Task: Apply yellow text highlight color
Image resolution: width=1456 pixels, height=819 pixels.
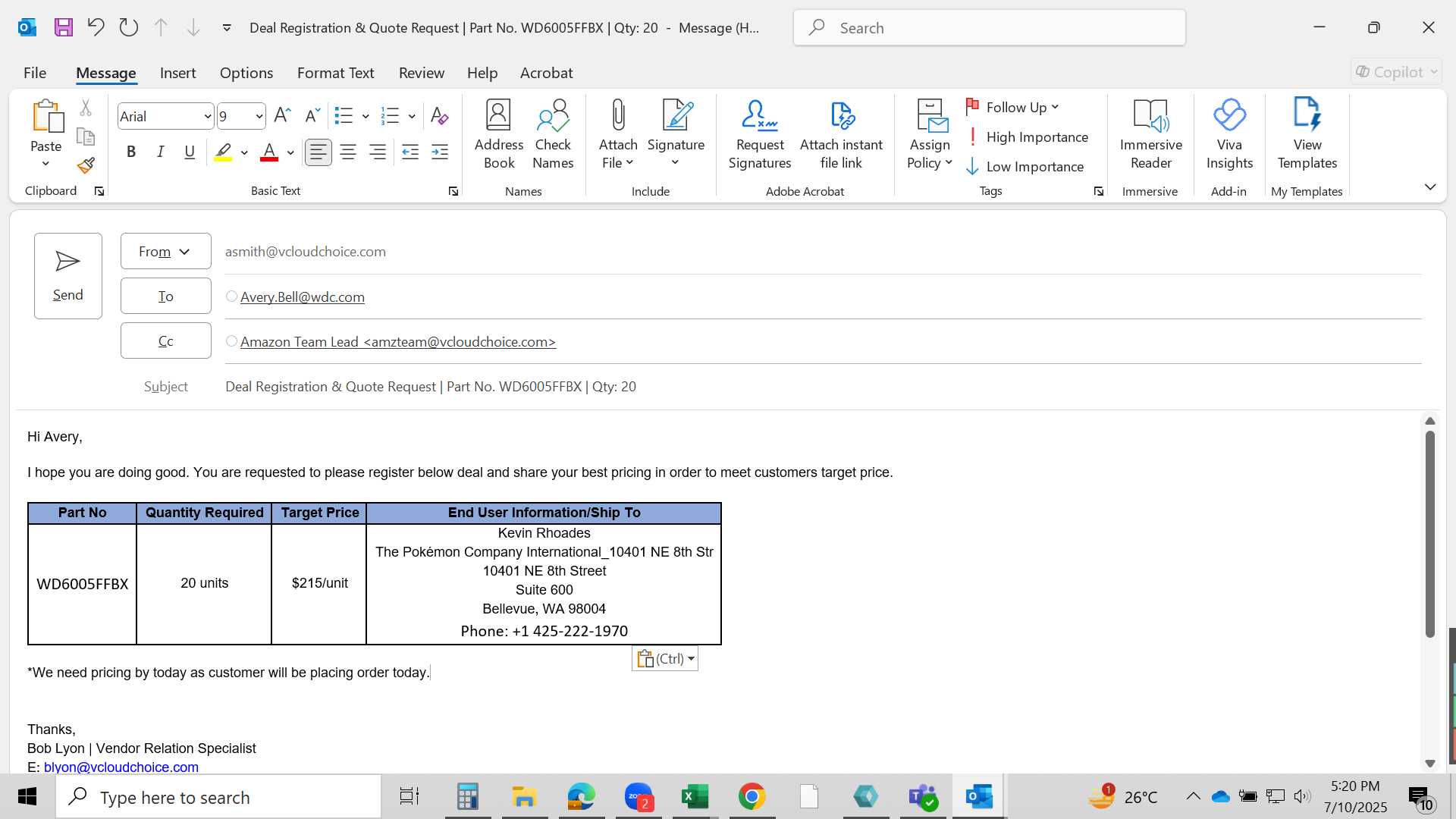Action: tap(223, 152)
